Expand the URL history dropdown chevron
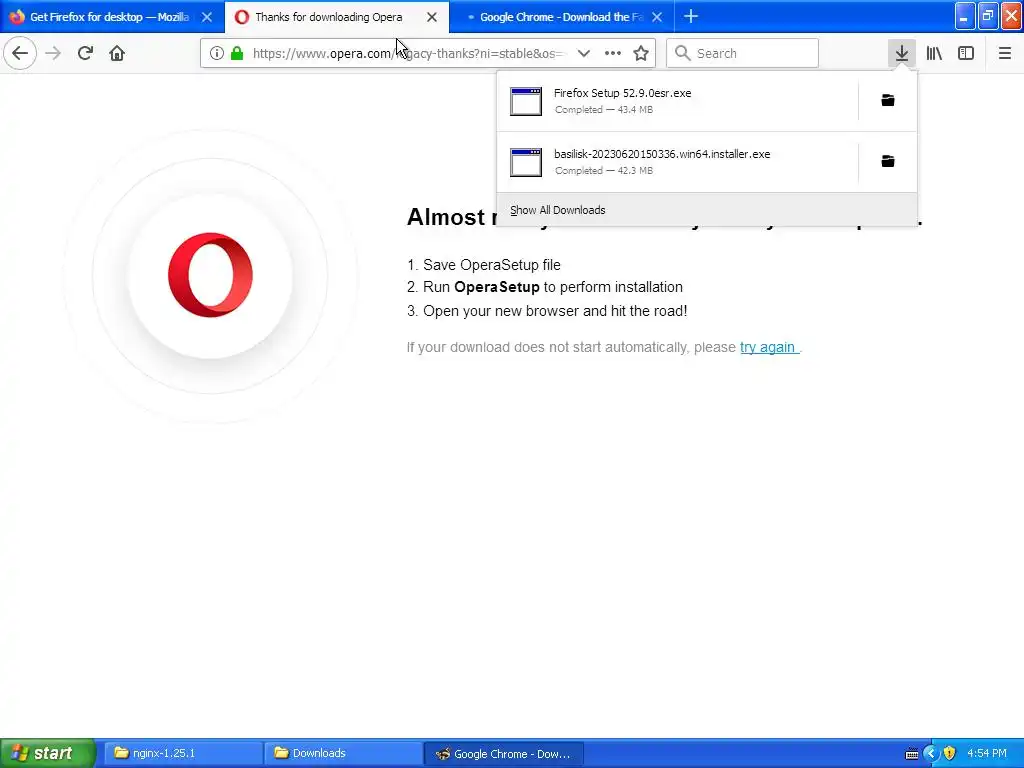 [584, 53]
